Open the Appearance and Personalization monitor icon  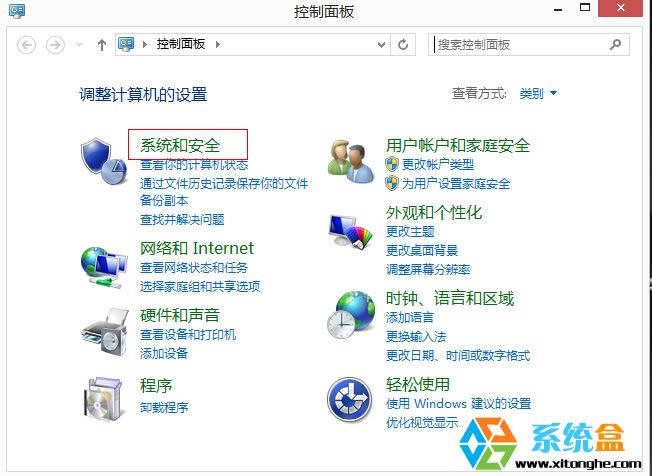350,231
